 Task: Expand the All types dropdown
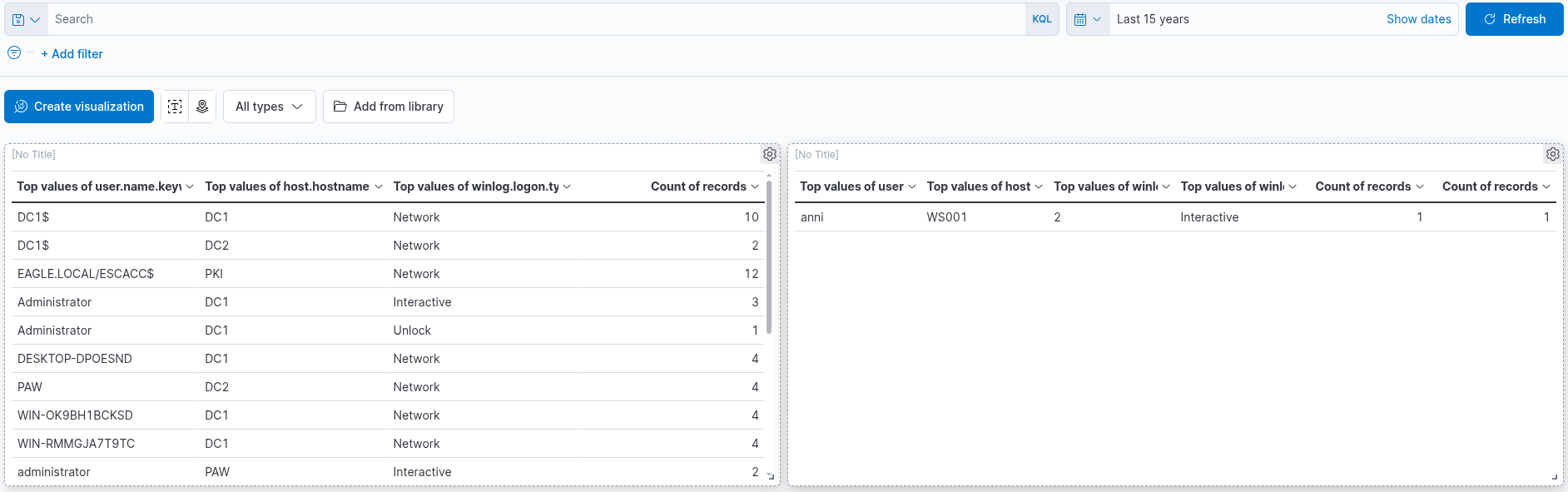pyautogui.click(x=269, y=107)
